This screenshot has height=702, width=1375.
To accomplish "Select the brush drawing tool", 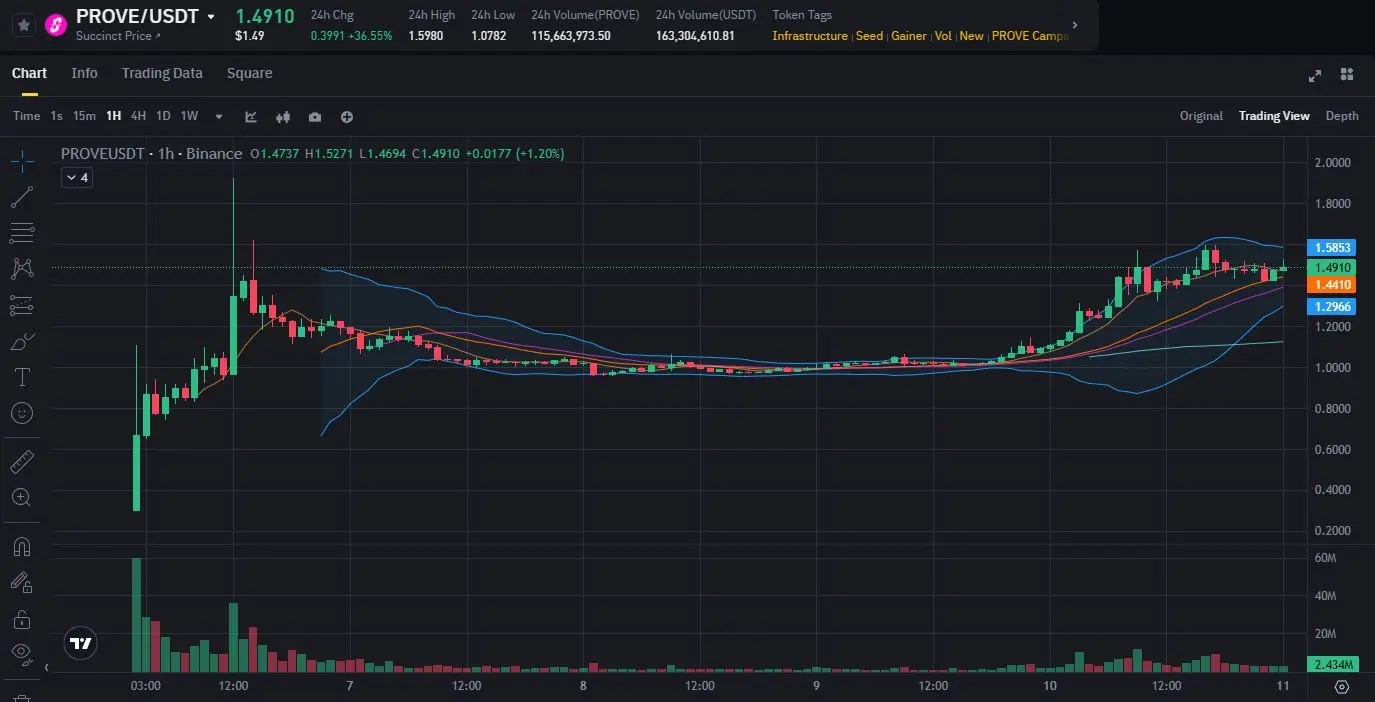I will tap(22, 342).
